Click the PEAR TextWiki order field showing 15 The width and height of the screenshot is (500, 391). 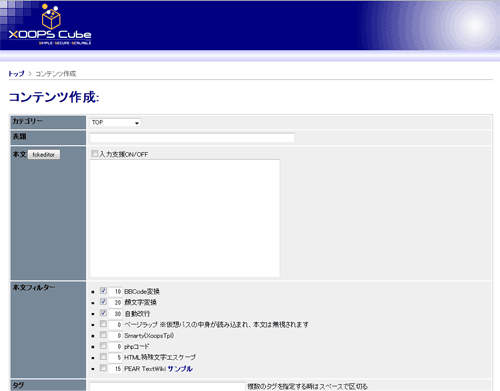[x=116, y=369]
